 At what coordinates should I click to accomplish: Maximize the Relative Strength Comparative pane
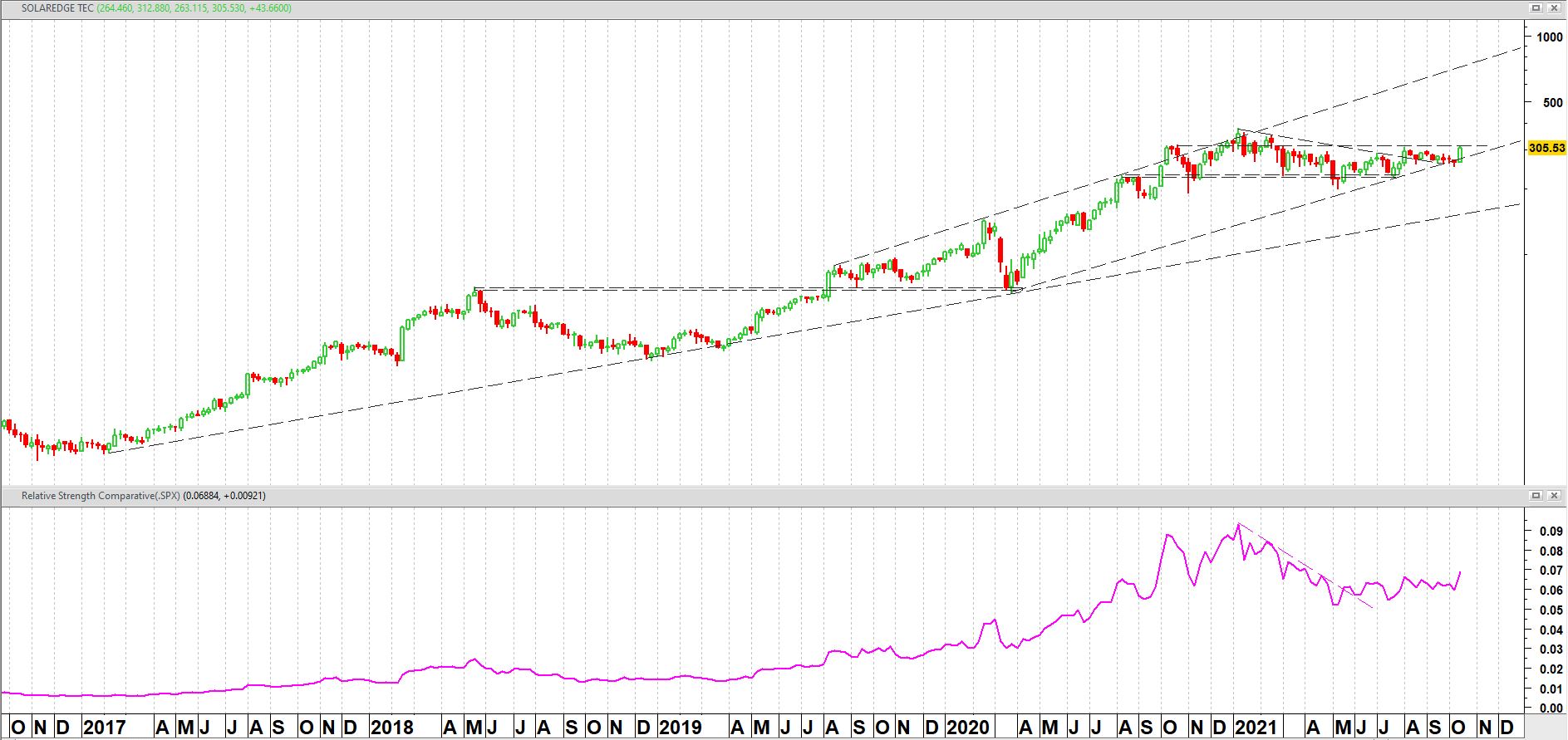(1536, 496)
